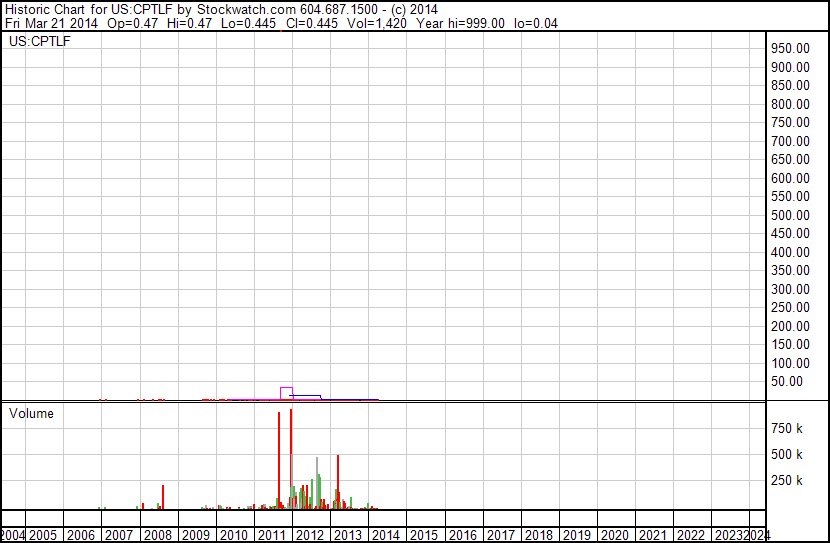The width and height of the screenshot is (830, 543).
Task: Click the 100.00 price axis label
Action: (x=790, y=363)
